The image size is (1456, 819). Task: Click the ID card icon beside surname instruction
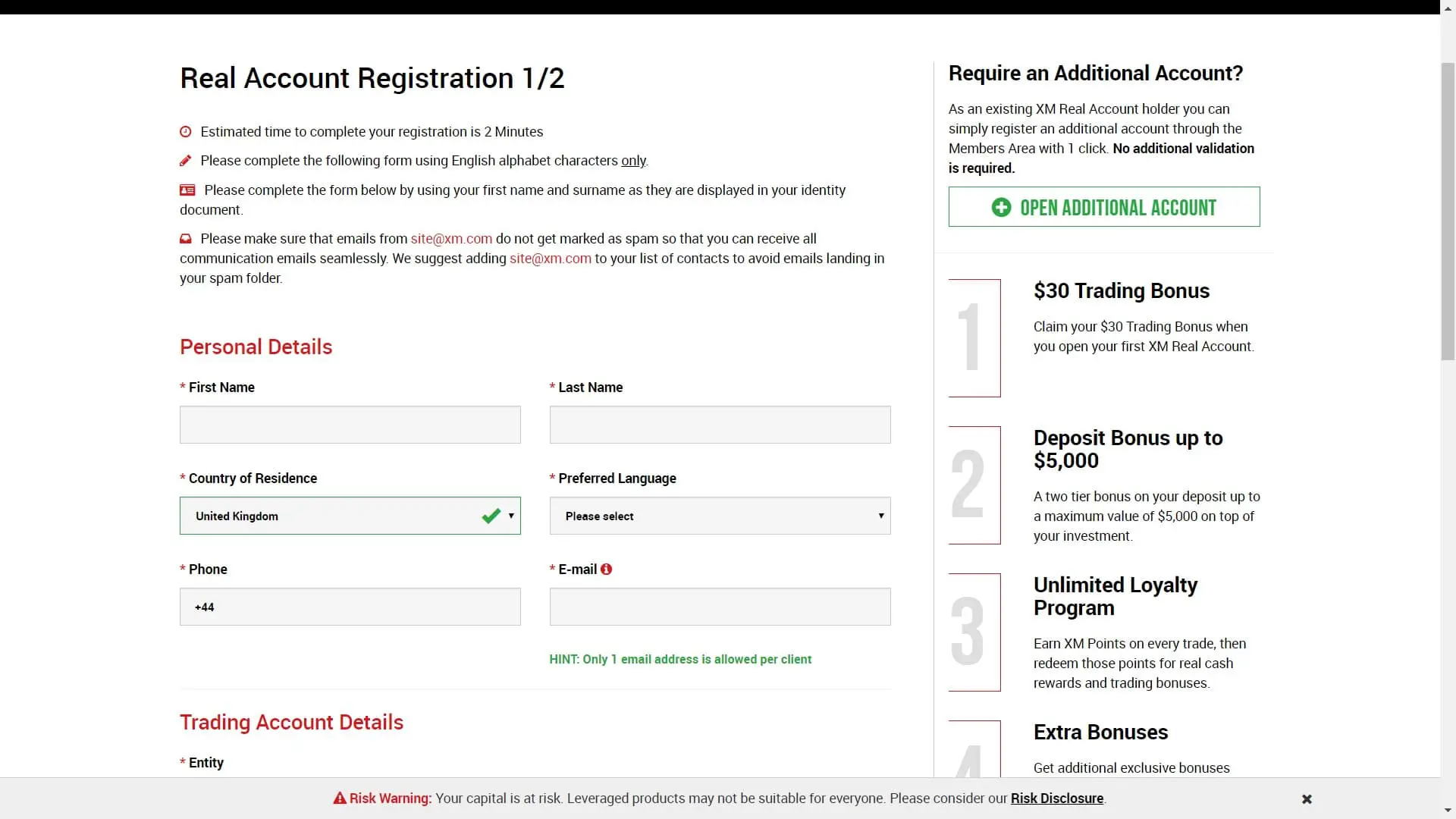click(x=186, y=190)
